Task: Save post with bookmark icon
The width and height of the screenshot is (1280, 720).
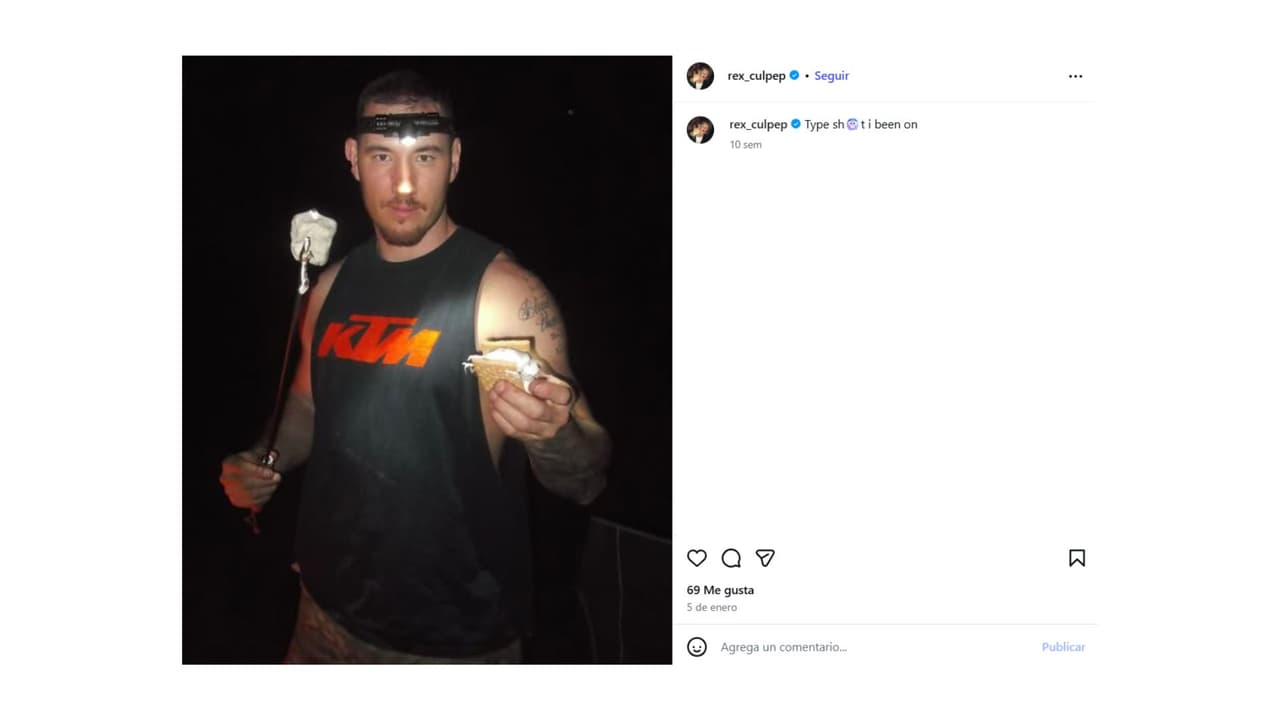Action: (x=1077, y=558)
